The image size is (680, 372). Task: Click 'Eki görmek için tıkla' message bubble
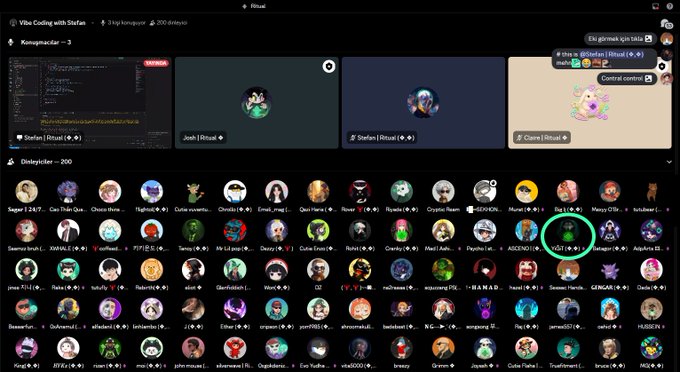(x=620, y=39)
